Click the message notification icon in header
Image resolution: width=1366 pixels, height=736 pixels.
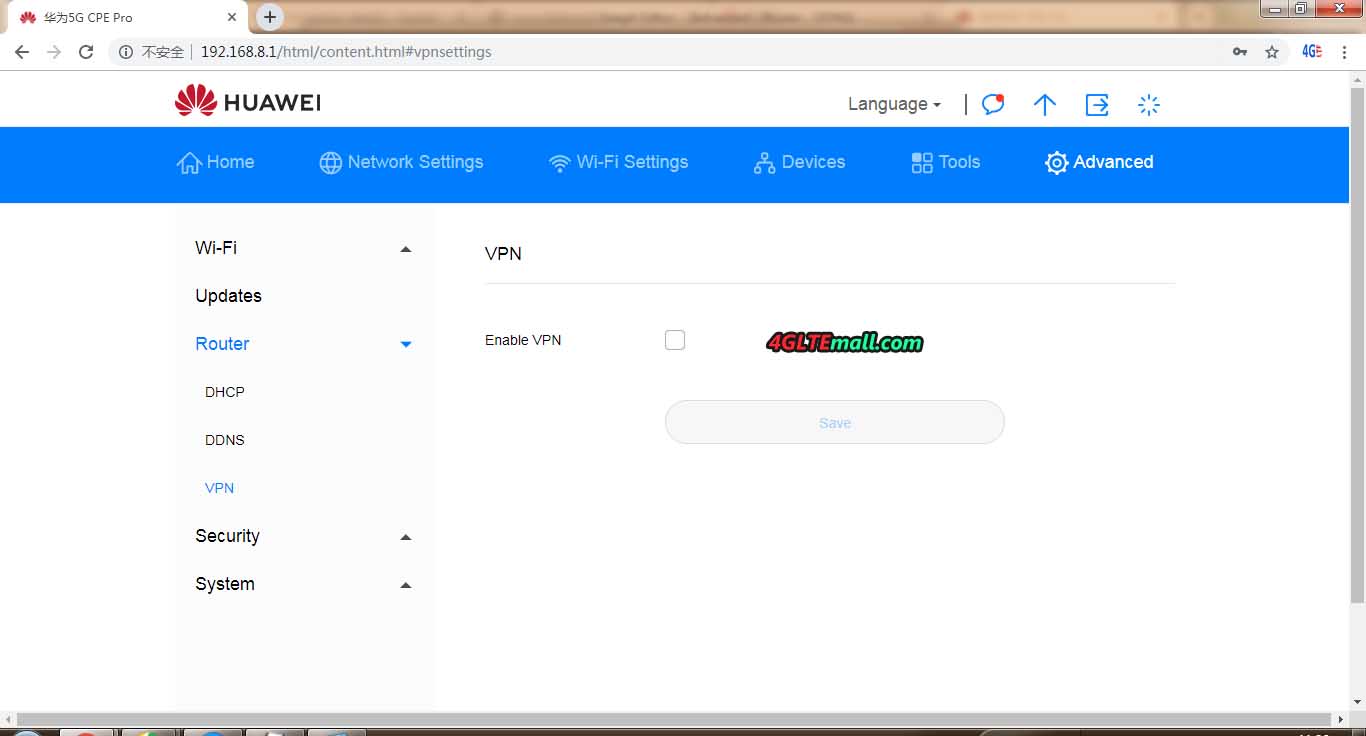992,104
